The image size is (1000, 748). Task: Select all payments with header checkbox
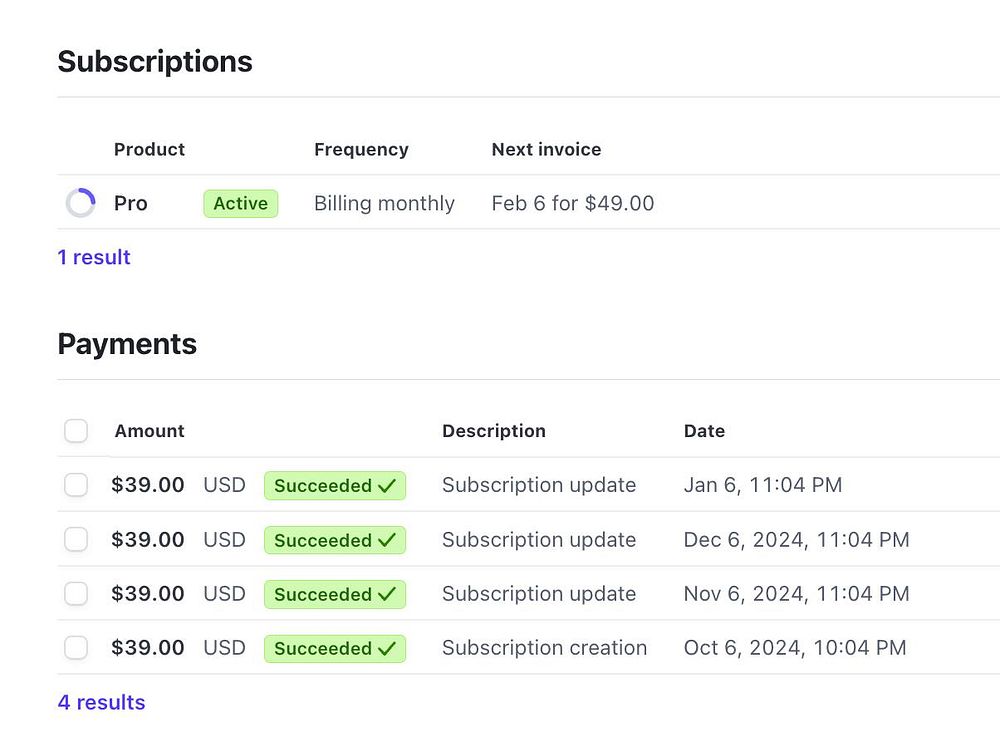(76, 431)
